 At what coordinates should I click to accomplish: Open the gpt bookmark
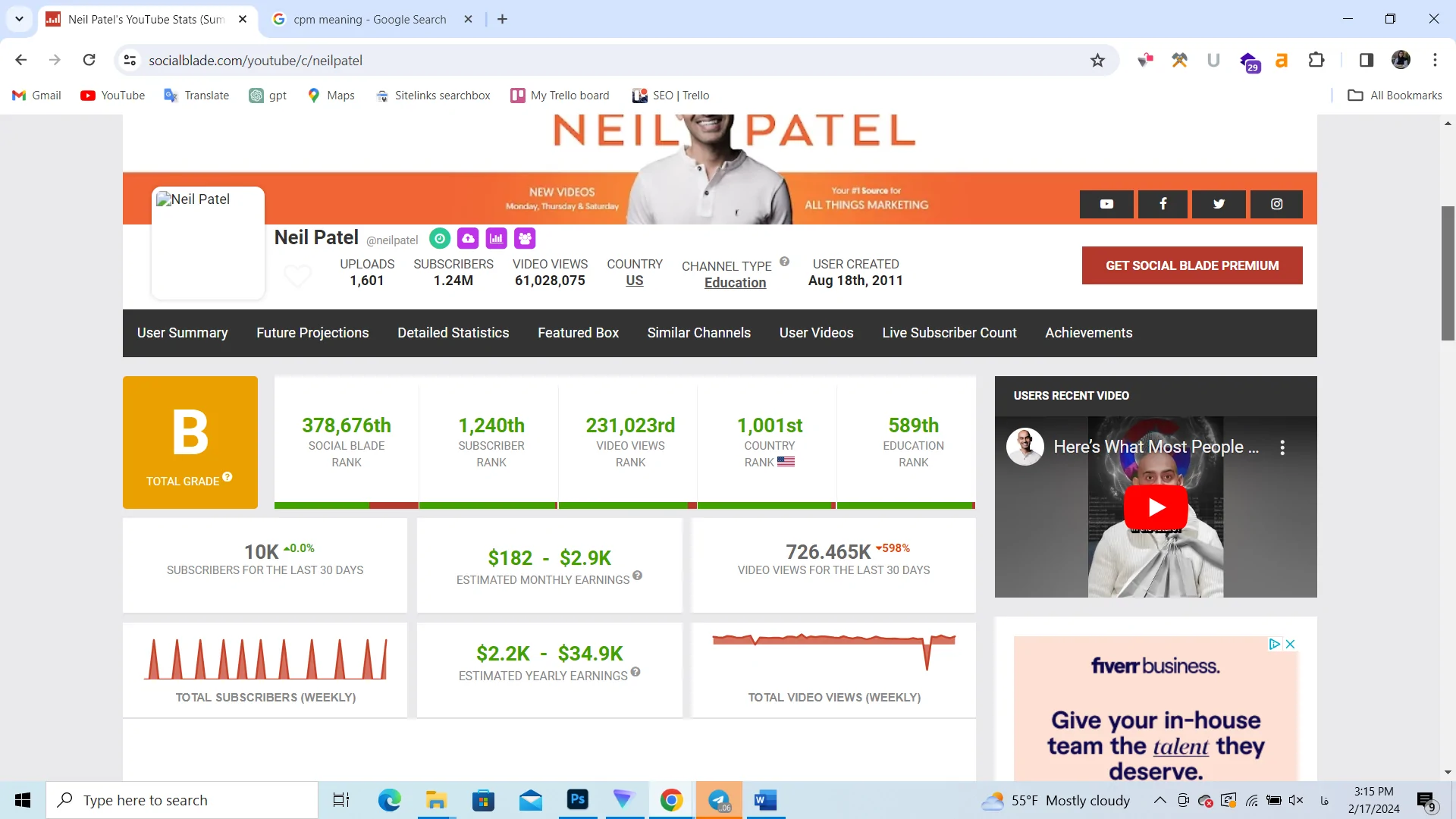pyautogui.click(x=268, y=96)
